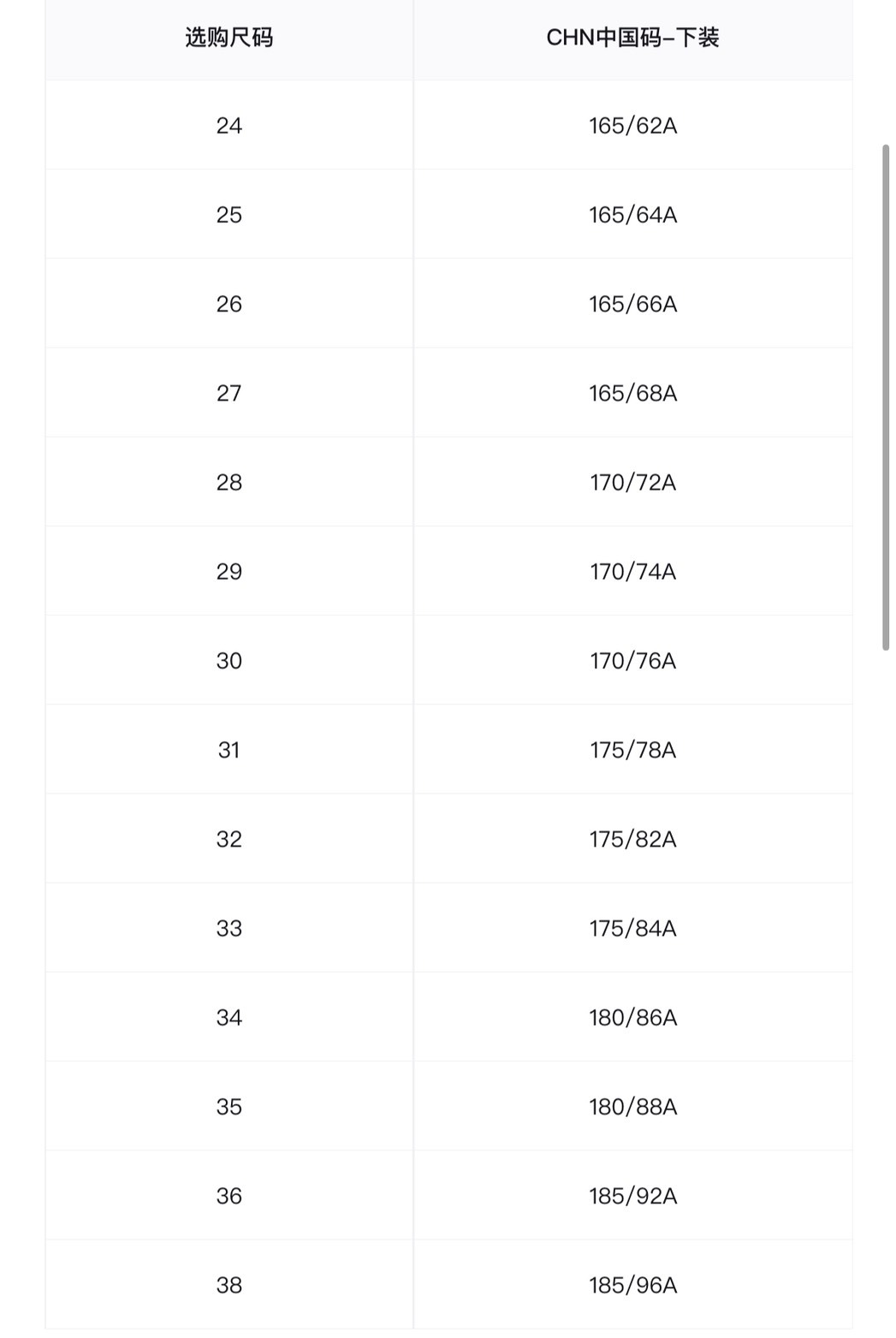Click size 31 cell
The height and width of the screenshot is (1338, 896).
tap(228, 750)
